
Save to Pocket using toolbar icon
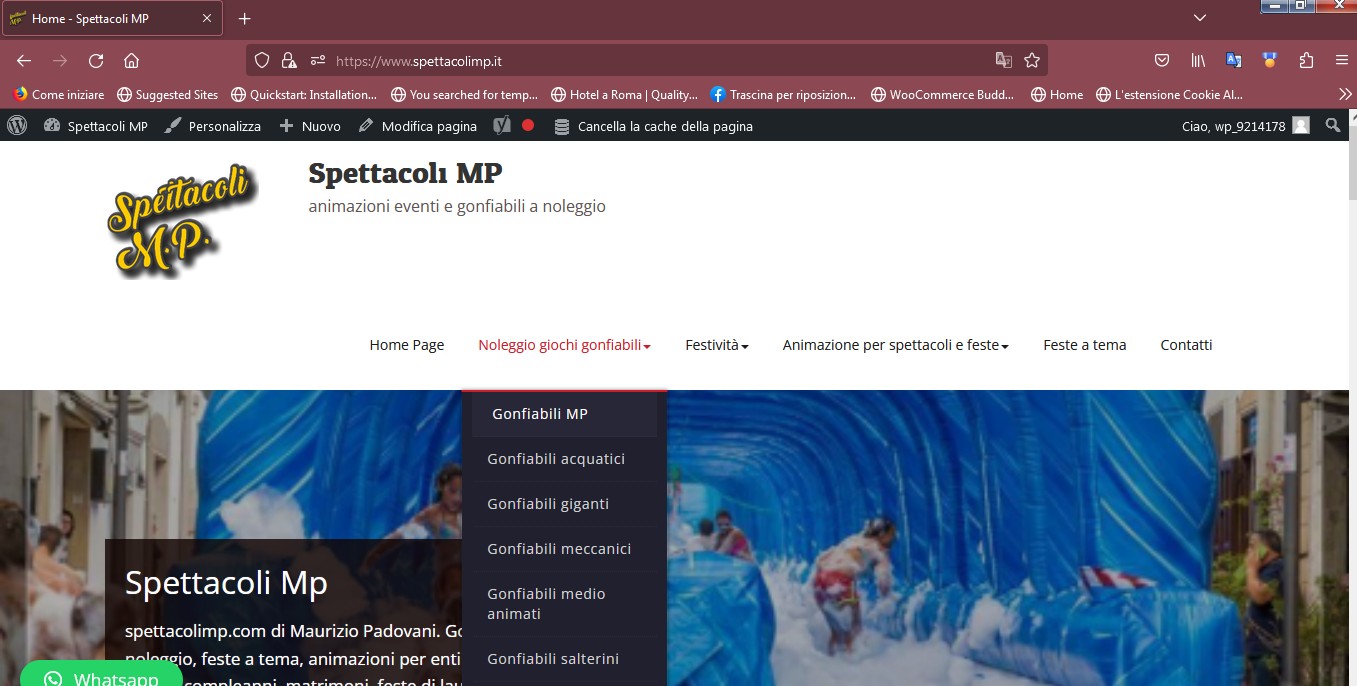tap(1162, 61)
